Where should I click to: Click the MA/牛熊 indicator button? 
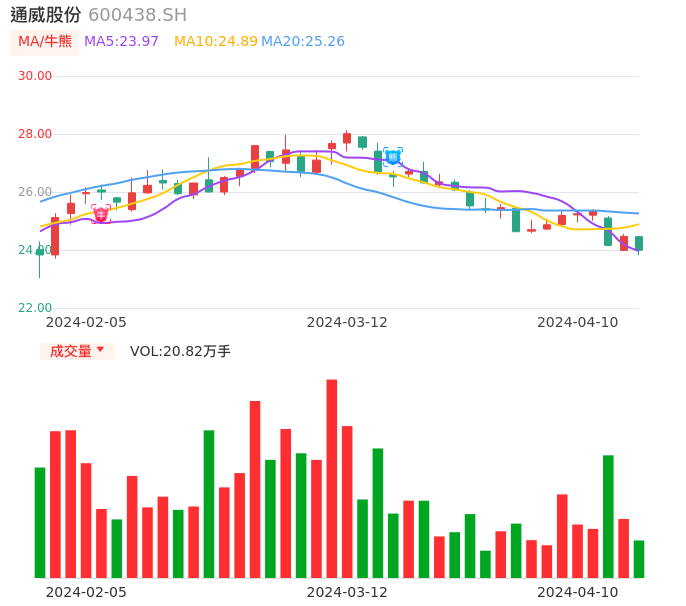click(45, 42)
